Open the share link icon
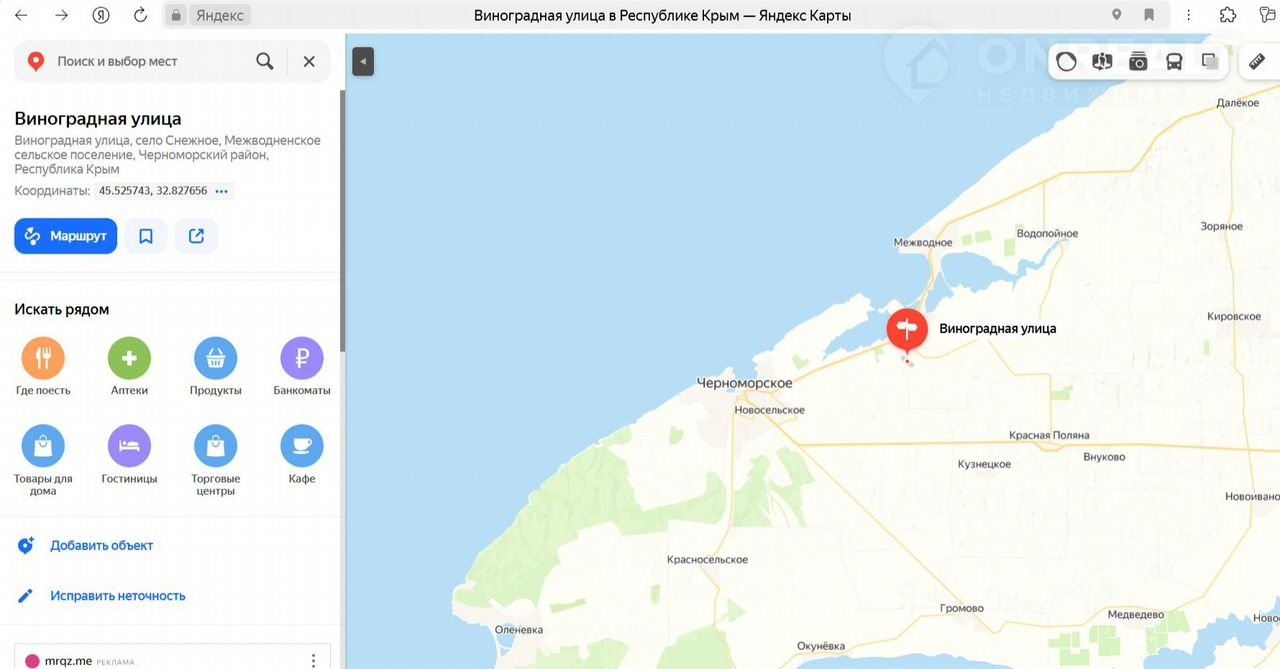 point(196,236)
